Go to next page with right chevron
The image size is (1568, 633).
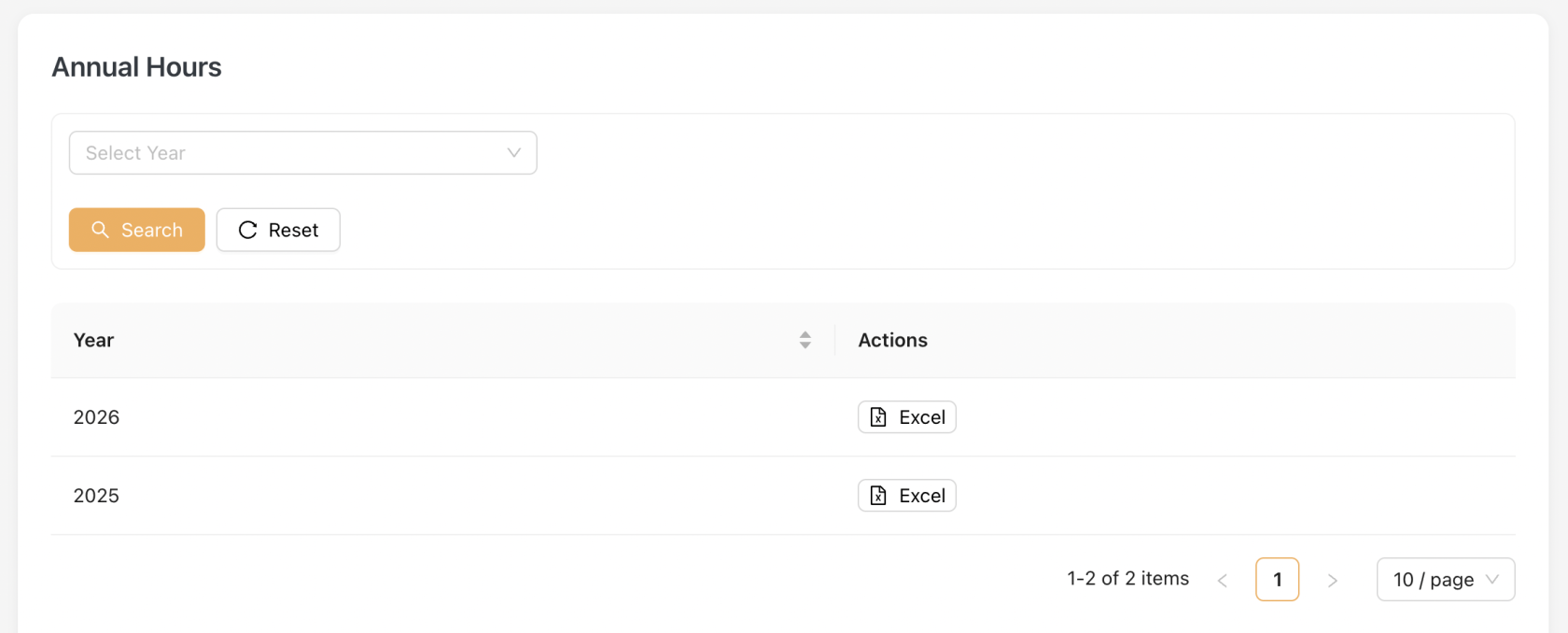click(x=1333, y=580)
